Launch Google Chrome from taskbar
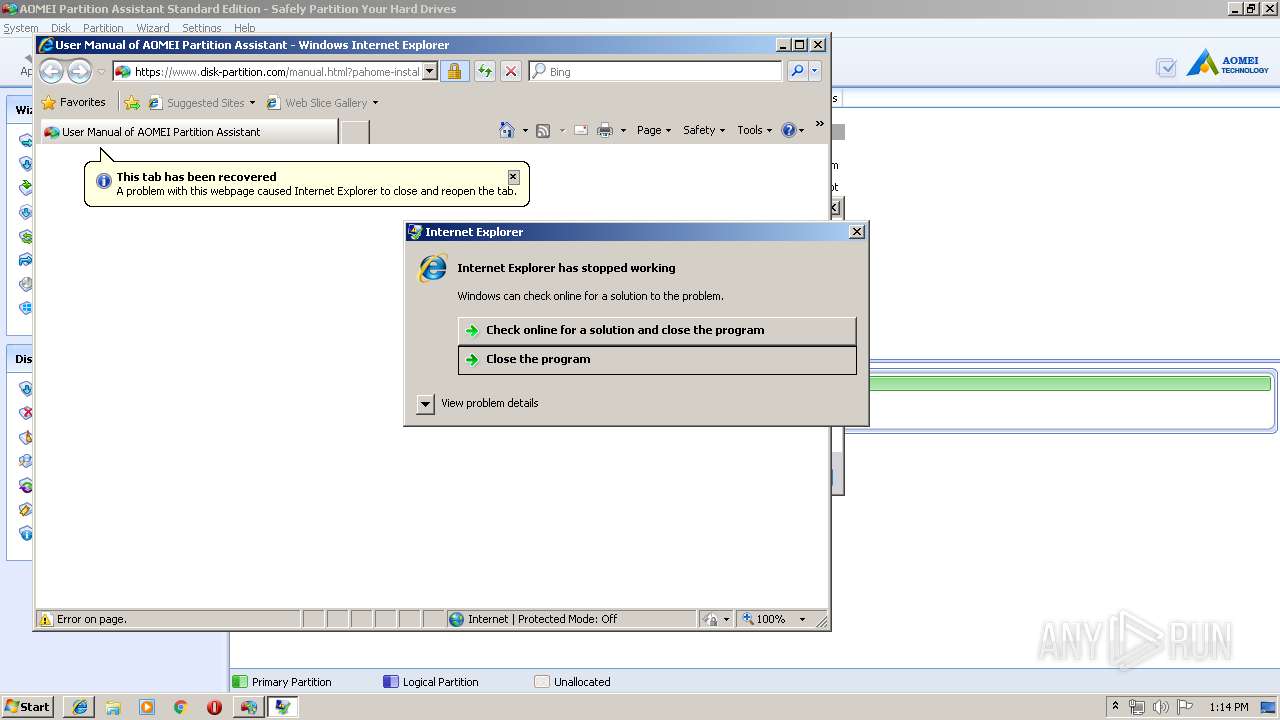 click(181, 707)
